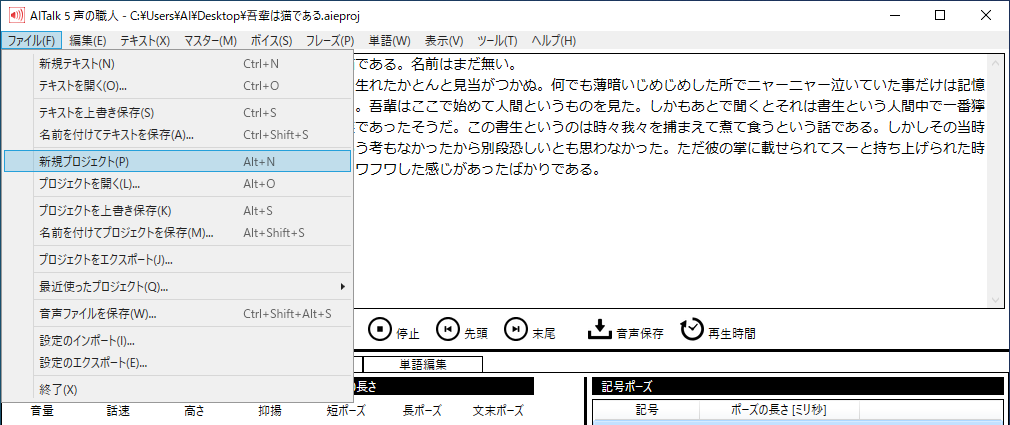Open the ファイル(F) menu
The height and width of the screenshot is (425, 1010).
point(32,41)
